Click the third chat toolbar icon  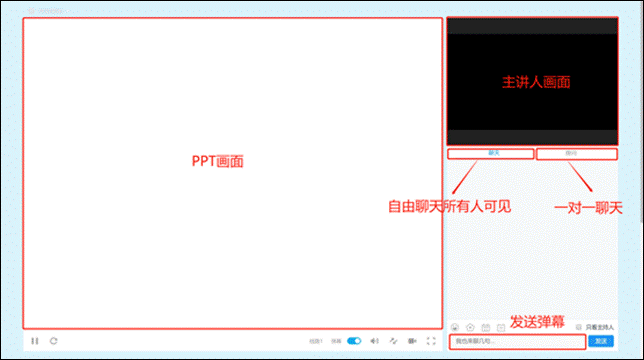click(x=485, y=328)
